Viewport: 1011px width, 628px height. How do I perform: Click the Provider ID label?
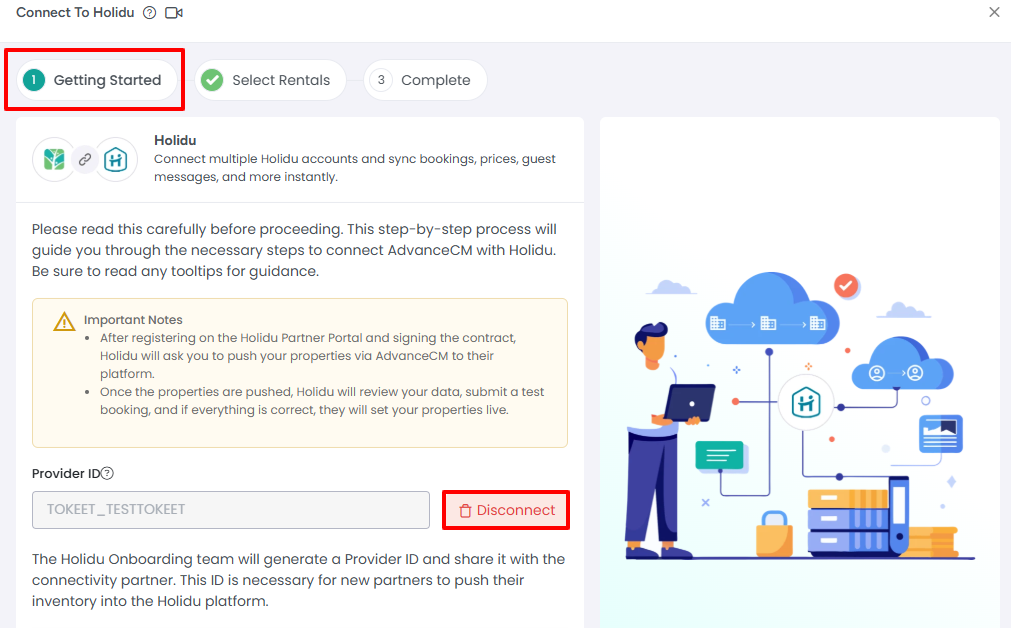pyautogui.click(x=66, y=473)
